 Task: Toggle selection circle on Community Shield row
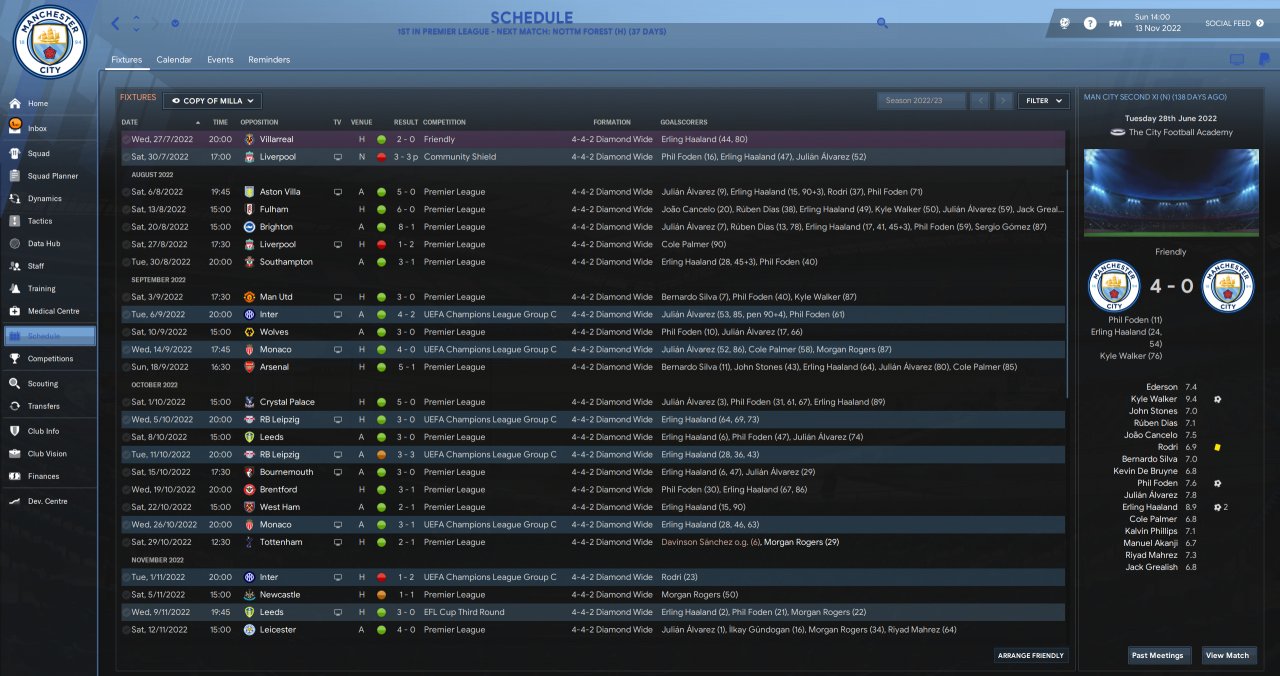click(126, 157)
